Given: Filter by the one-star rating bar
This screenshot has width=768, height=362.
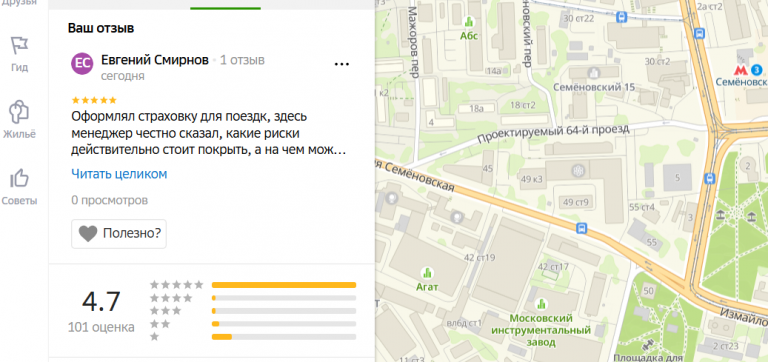Looking at the screenshot, I should [284, 337].
